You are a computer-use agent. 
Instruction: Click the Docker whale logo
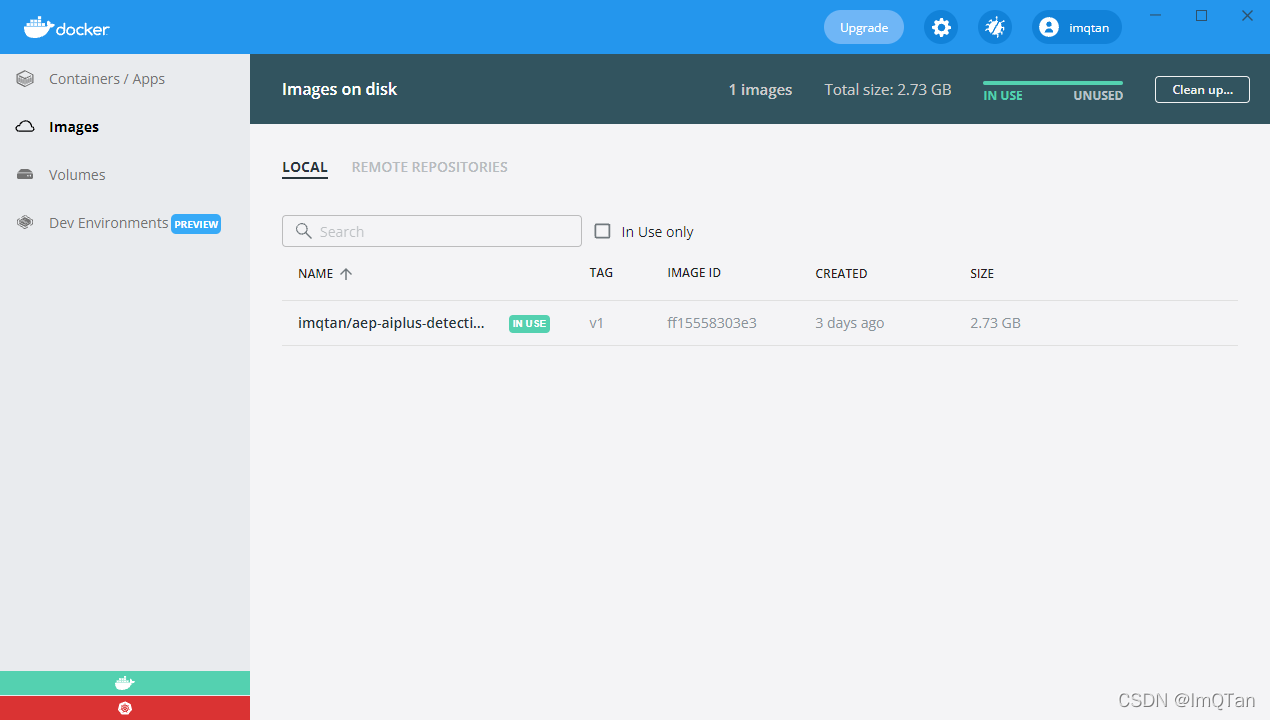(66, 27)
